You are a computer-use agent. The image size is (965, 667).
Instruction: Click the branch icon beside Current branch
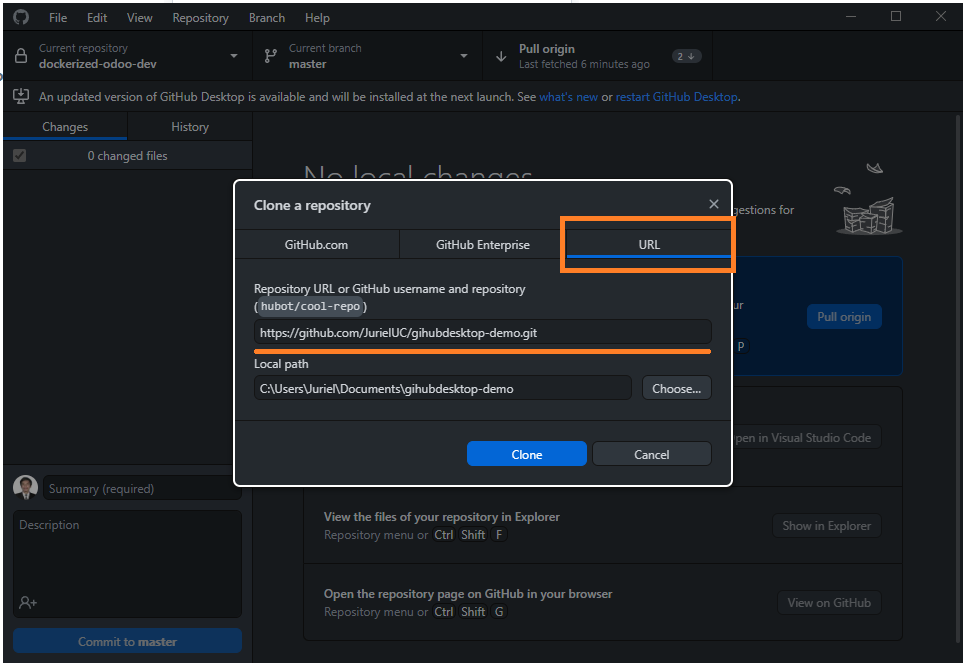[270, 56]
